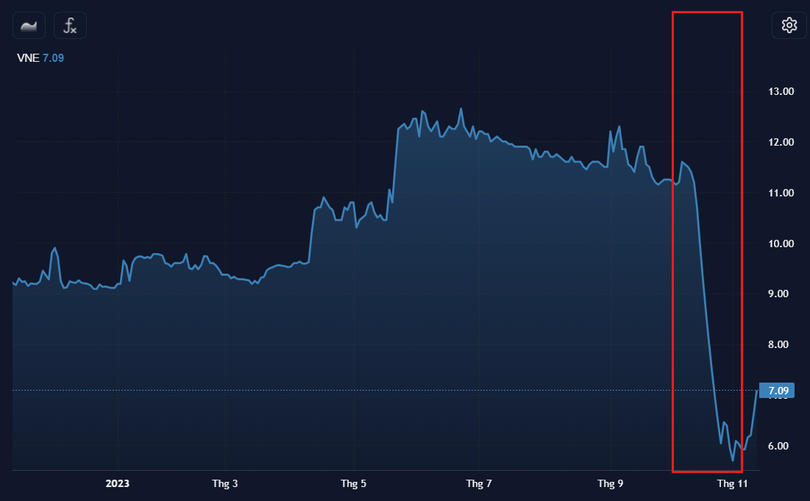Click the top edge of red highlight rectangle
Viewport: 810px width, 501px height.
point(707,13)
